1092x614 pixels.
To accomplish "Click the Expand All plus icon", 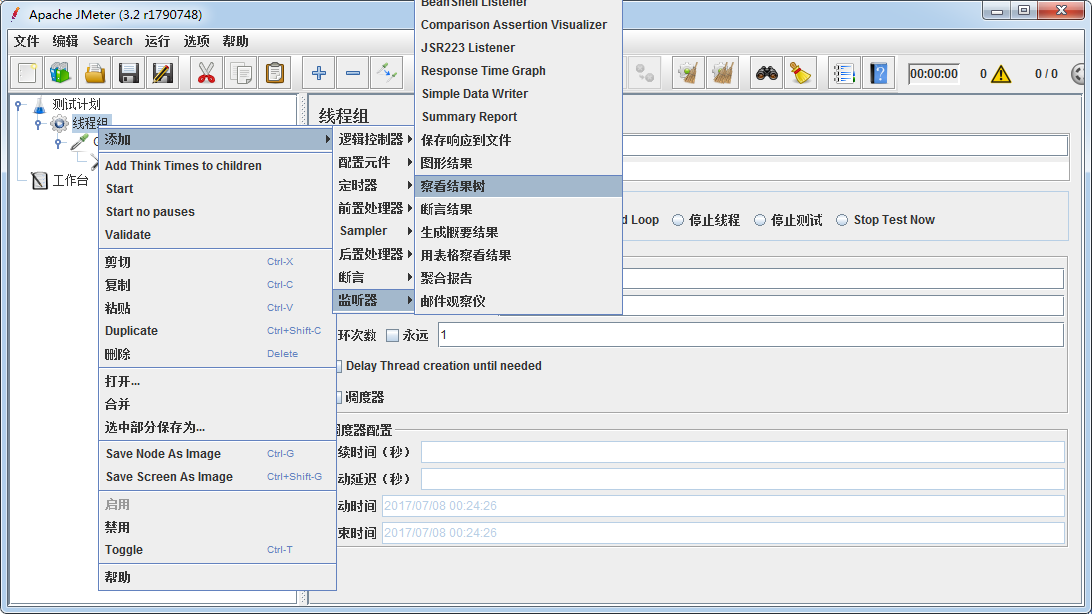I will click(x=319, y=73).
